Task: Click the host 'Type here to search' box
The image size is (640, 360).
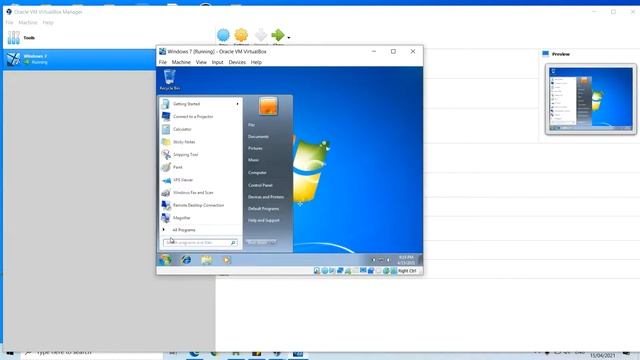Action: [92, 353]
